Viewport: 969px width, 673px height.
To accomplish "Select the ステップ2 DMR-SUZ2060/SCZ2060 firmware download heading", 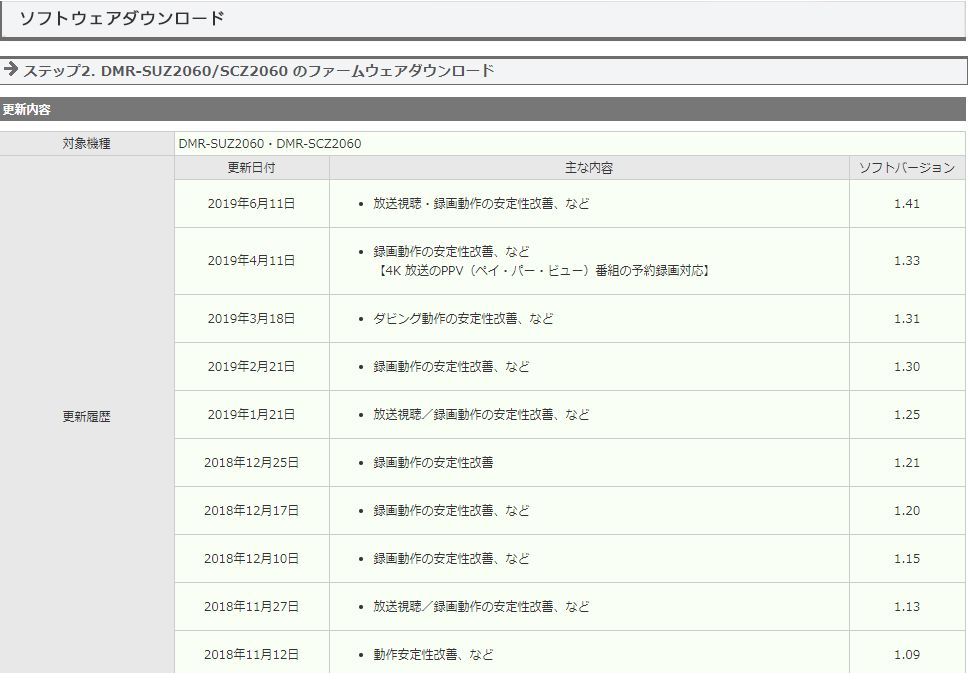I will (259, 71).
